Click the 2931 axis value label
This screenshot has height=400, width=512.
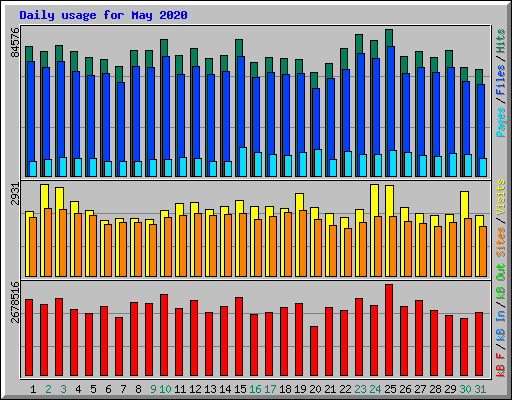coord(15,194)
